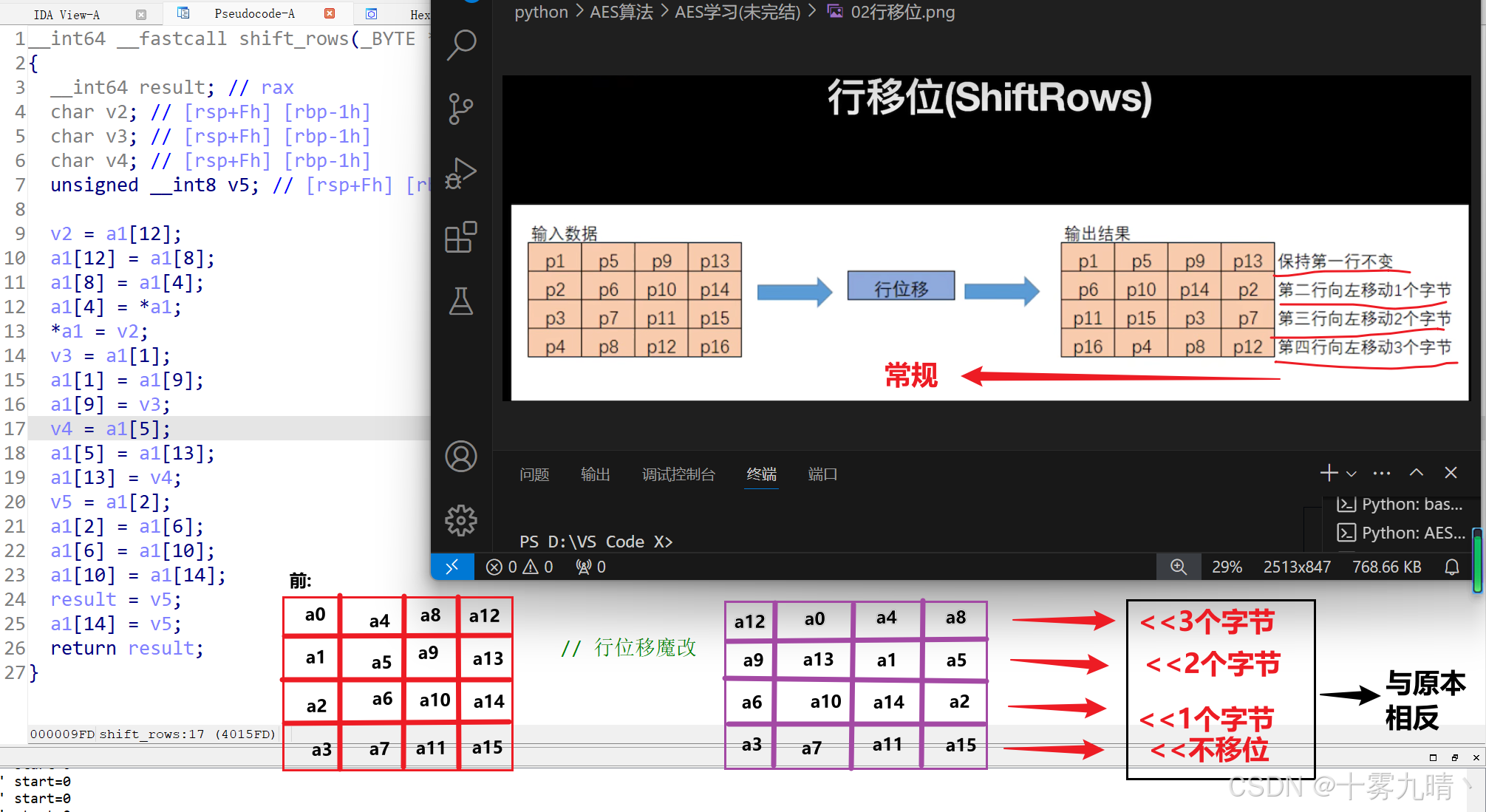Switch to the Pseudocode-A tab
The height and width of the screenshot is (812, 1486).
point(254,13)
